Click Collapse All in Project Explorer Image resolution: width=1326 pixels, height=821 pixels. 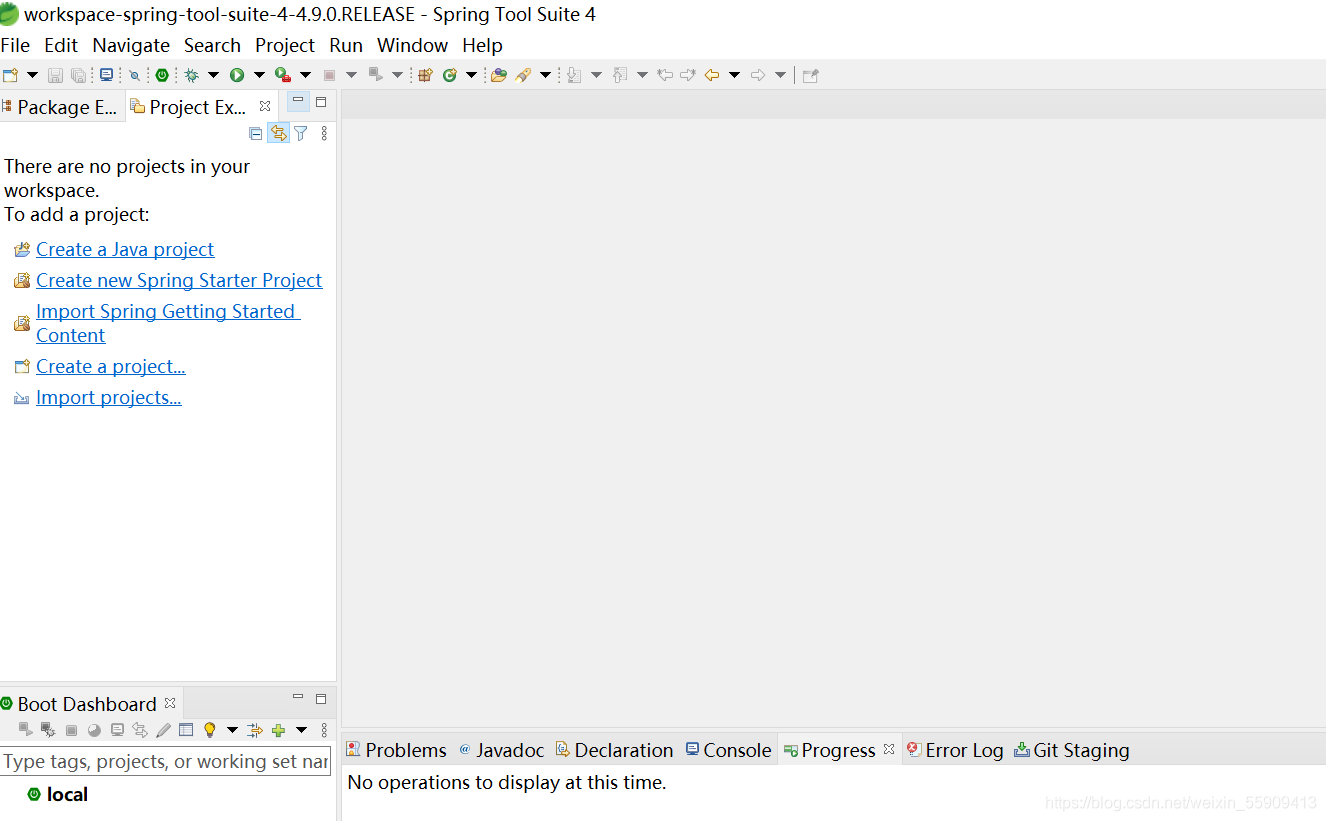(256, 133)
